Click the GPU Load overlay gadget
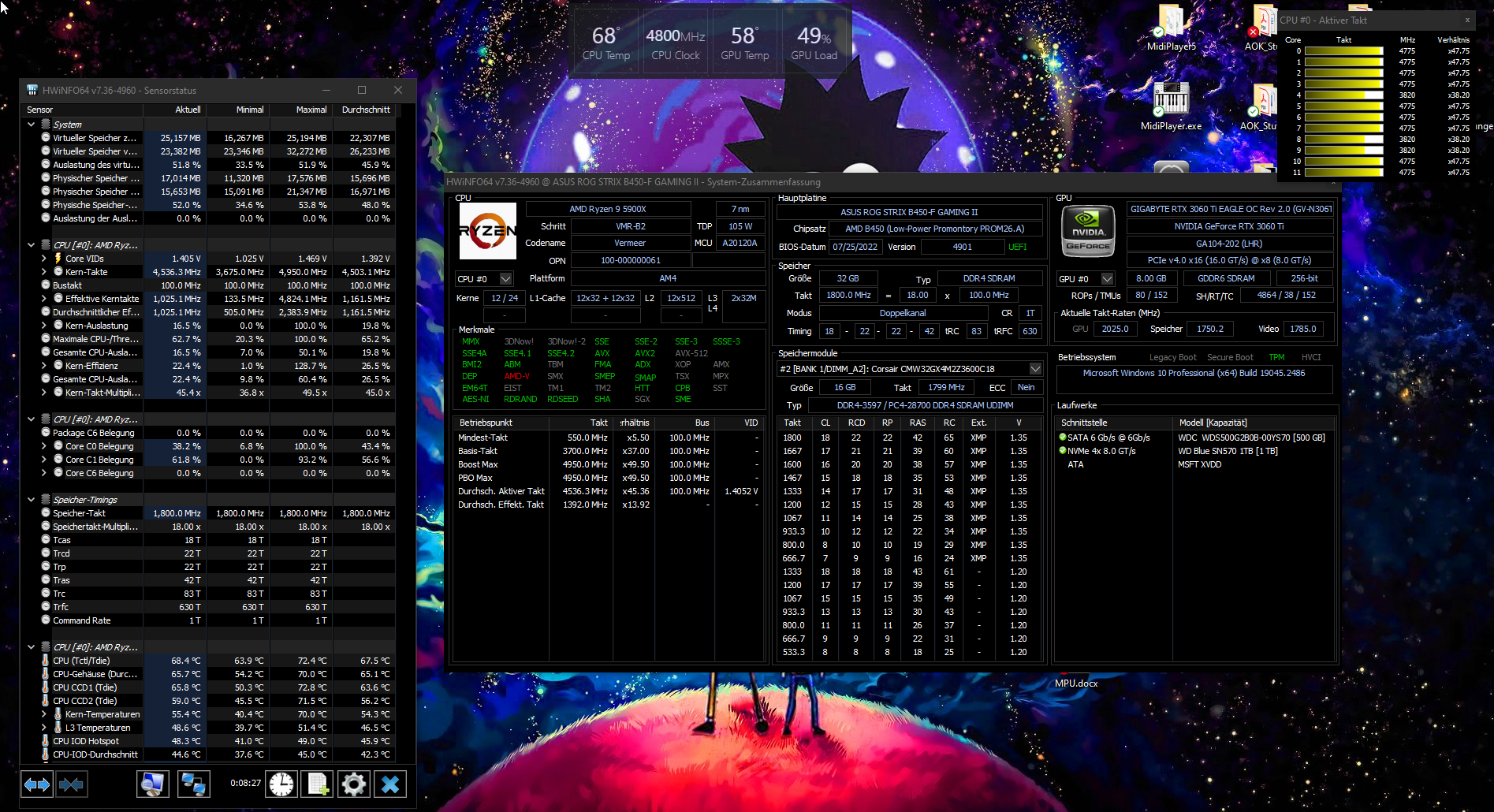1494x812 pixels. point(814,43)
